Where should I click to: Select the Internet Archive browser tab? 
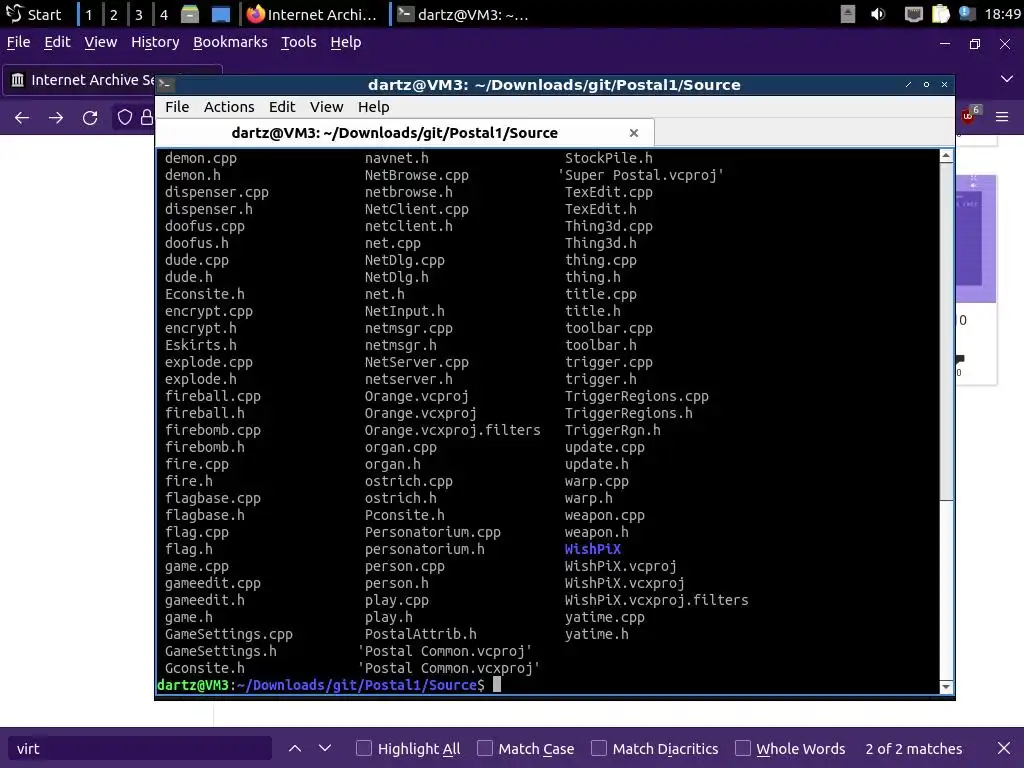pos(82,80)
